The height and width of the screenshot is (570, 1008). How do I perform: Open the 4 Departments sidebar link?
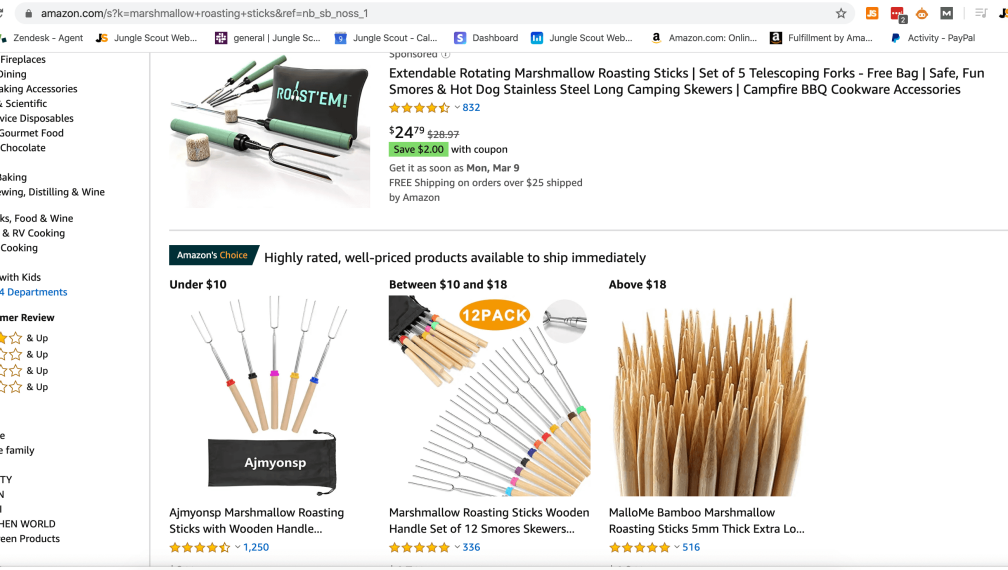click(x=34, y=292)
